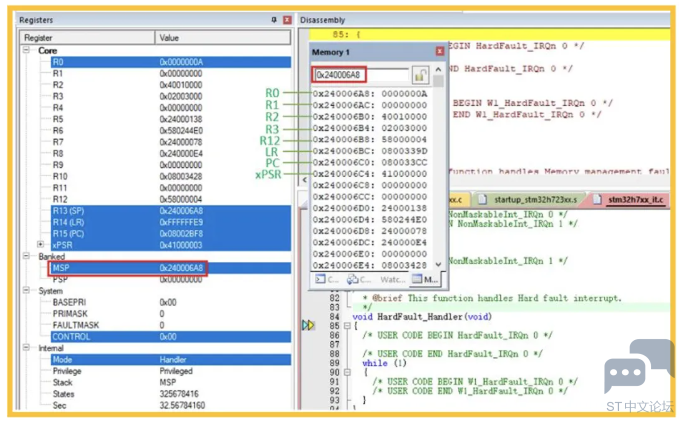The image size is (683, 422).
Task: Open the Memory tab labeled M...
Action: (x=426, y=279)
